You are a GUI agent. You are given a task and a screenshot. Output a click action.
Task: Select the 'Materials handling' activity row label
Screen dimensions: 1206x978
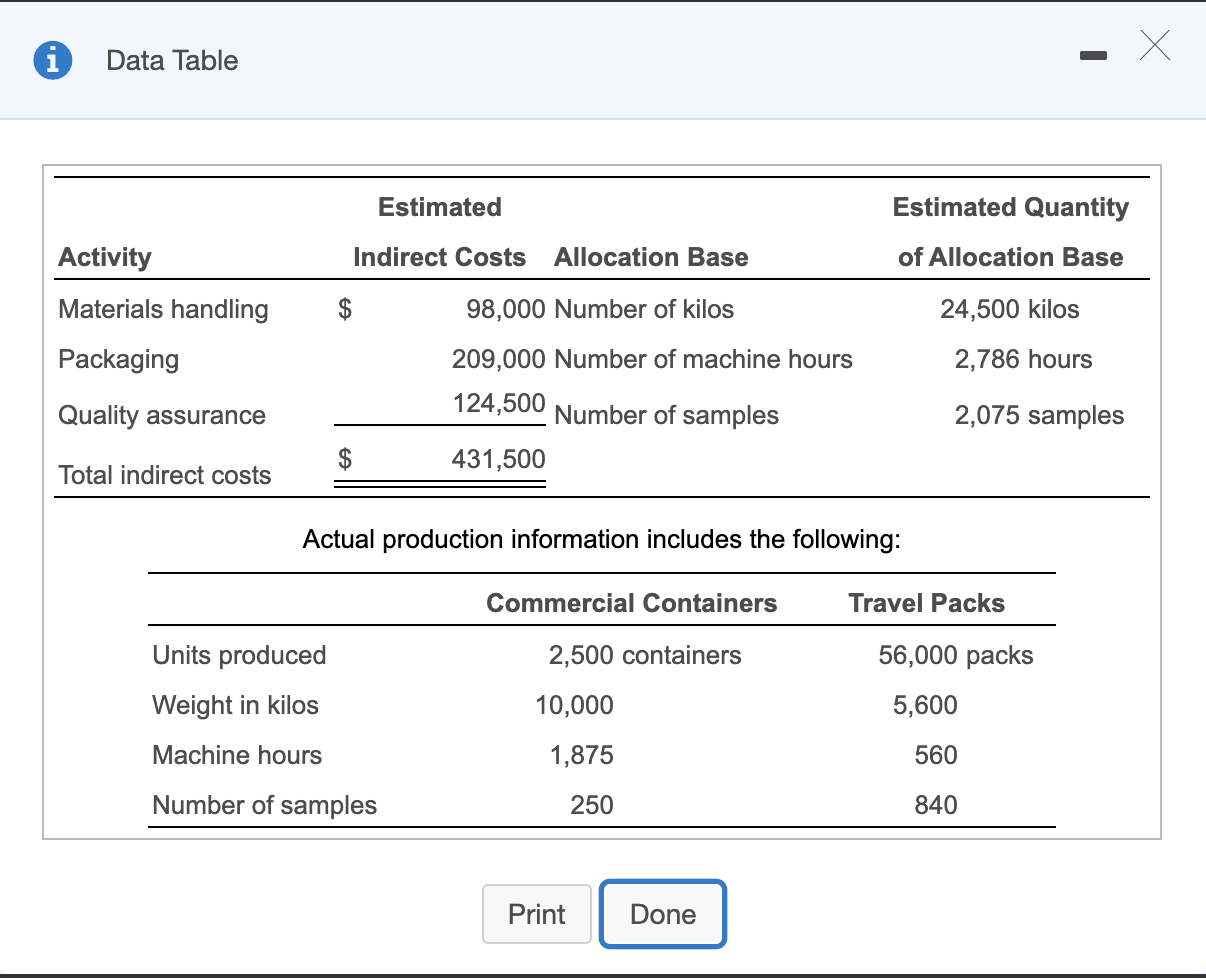pos(163,309)
